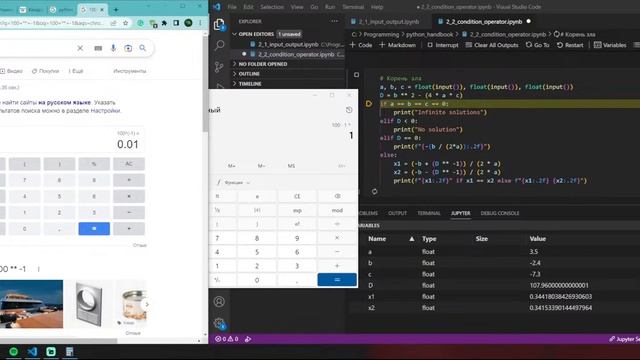
Task: Click blue equals button in Windows Calculator
Action: [337, 280]
